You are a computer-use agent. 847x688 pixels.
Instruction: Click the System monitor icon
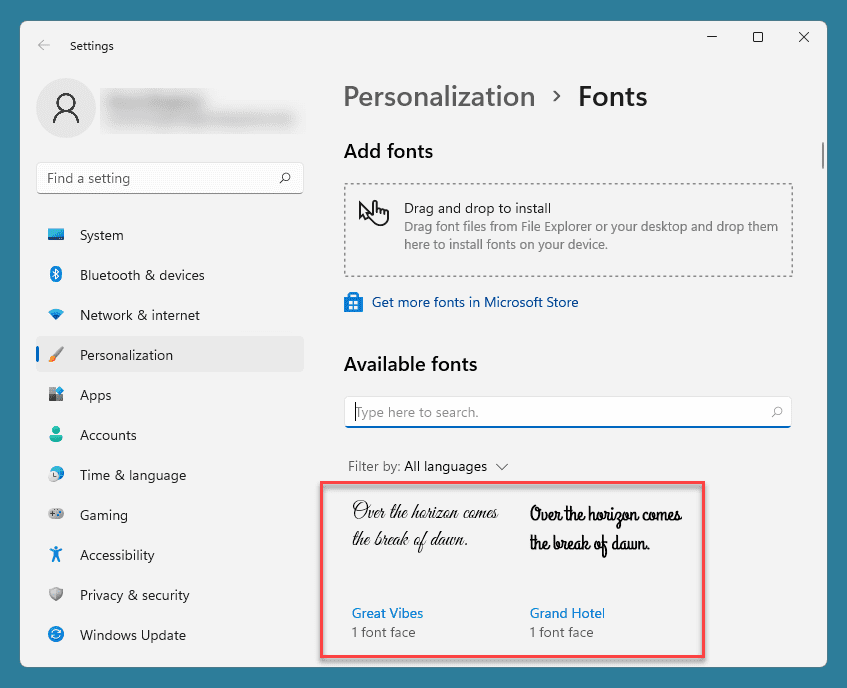(56, 234)
